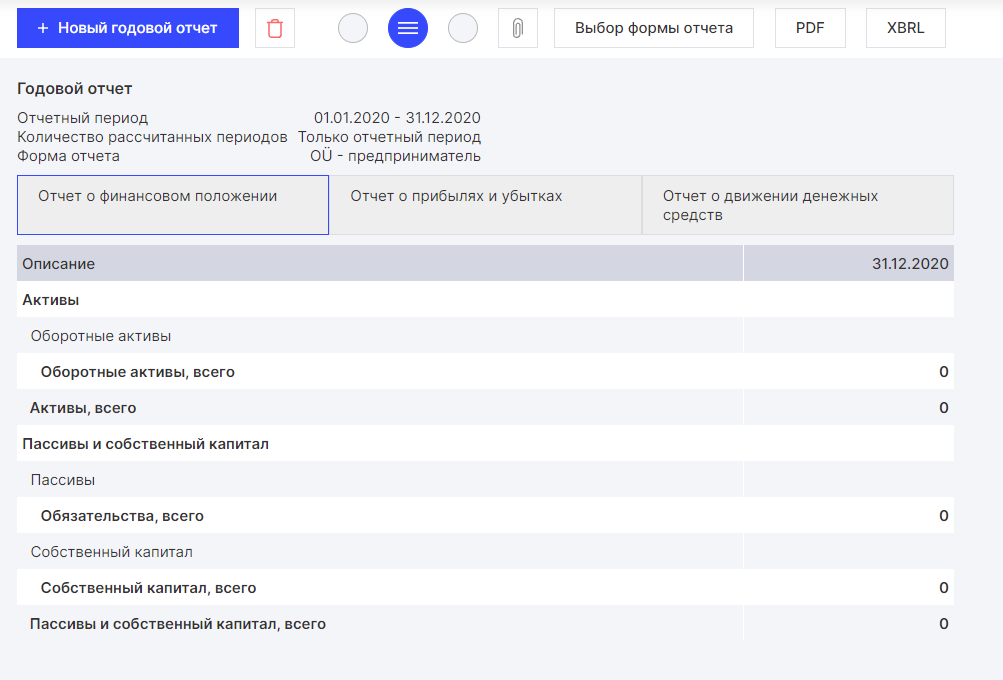Create a new annual report

click(x=128, y=28)
